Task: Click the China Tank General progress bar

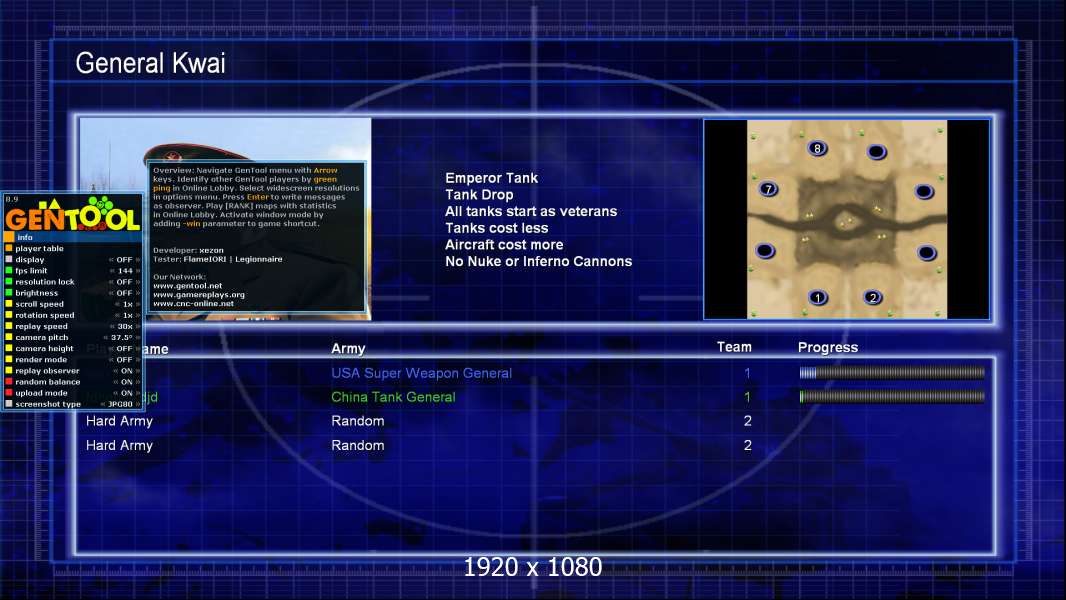Action: [892, 396]
